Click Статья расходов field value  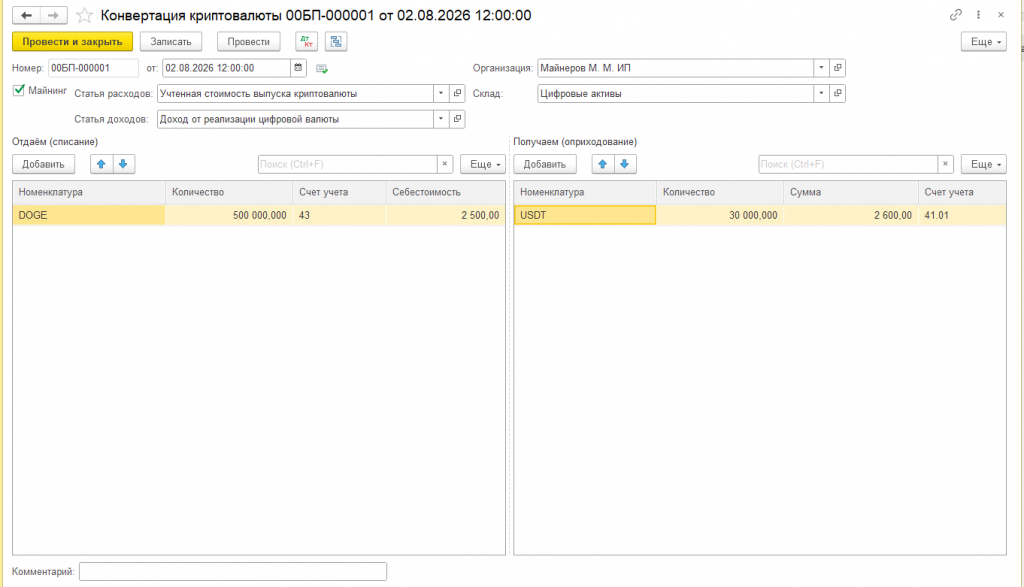click(295, 93)
